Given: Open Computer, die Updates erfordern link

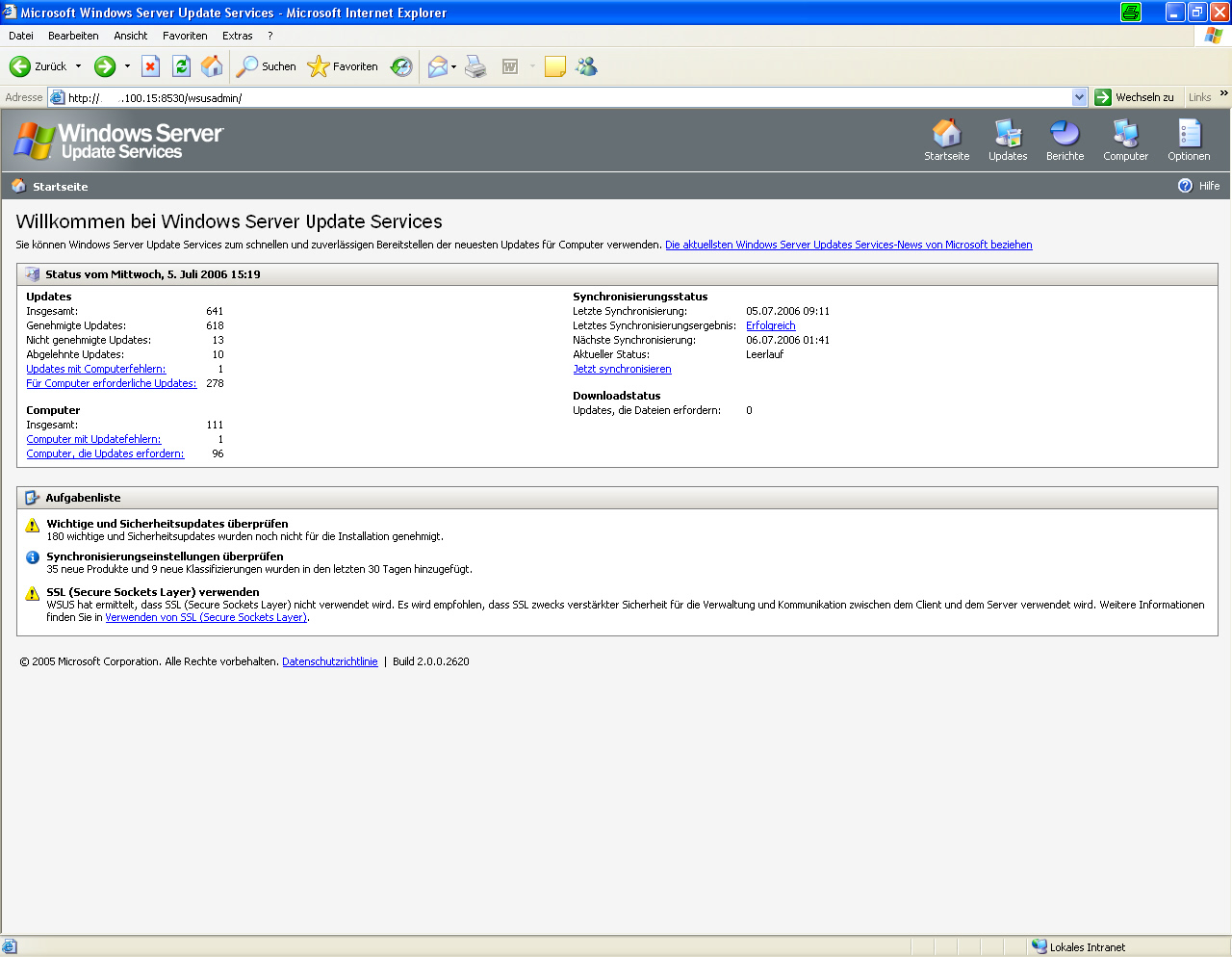Looking at the screenshot, I should pyautogui.click(x=105, y=453).
